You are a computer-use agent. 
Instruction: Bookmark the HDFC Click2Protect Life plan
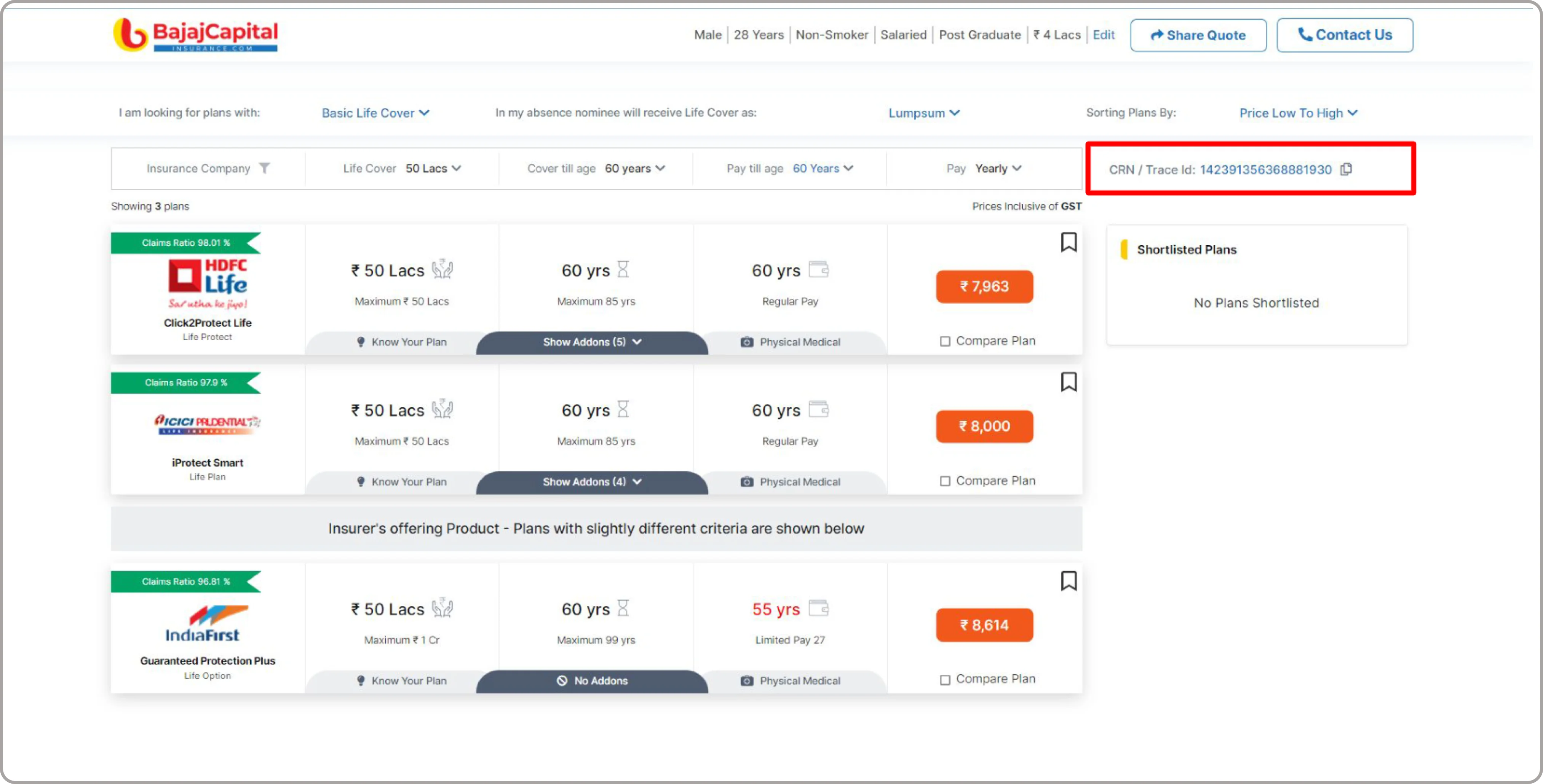pos(1069,242)
